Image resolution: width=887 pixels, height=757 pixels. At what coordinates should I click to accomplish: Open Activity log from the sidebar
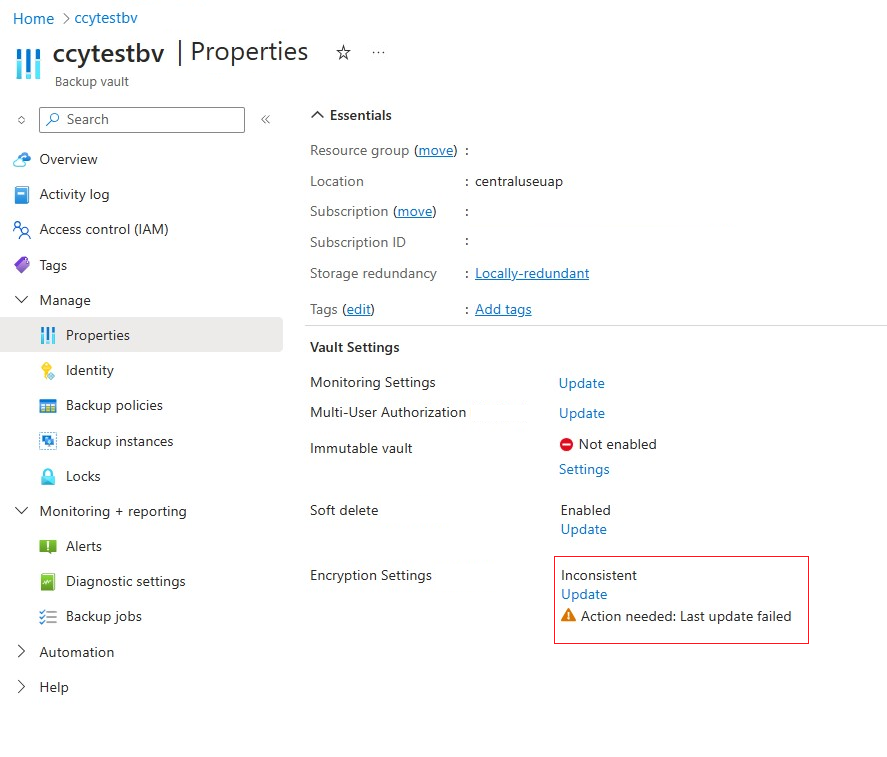pos(74,195)
